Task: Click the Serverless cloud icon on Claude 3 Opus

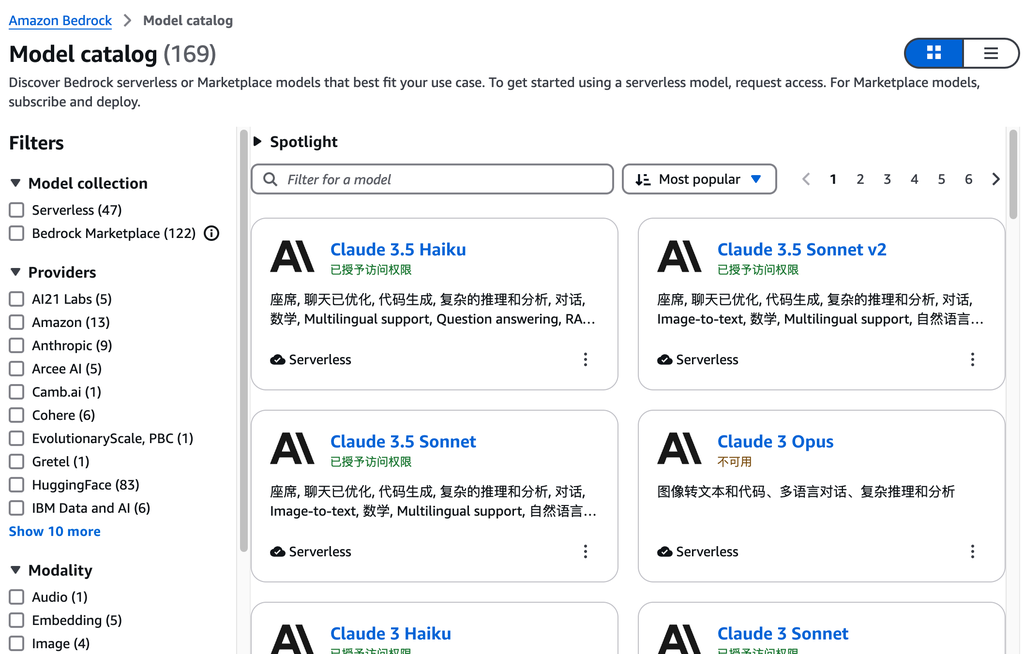Action: pos(665,551)
